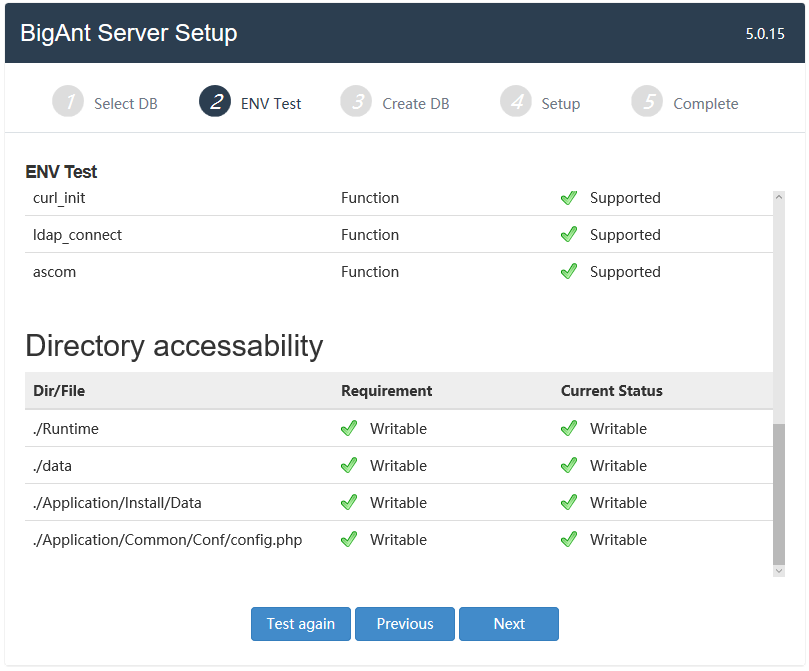Click the version number 5.0.15
This screenshot has height=671, width=809.
pos(765,34)
